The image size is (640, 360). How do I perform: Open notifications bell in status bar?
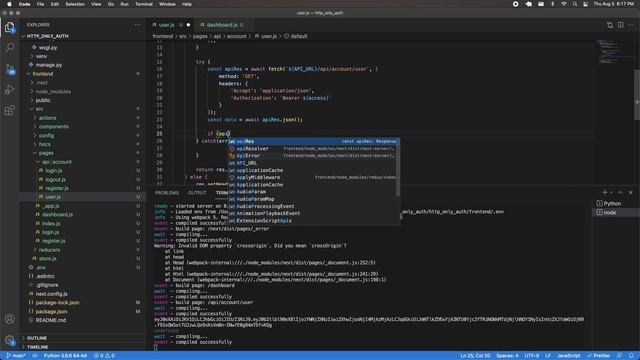point(631,356)
